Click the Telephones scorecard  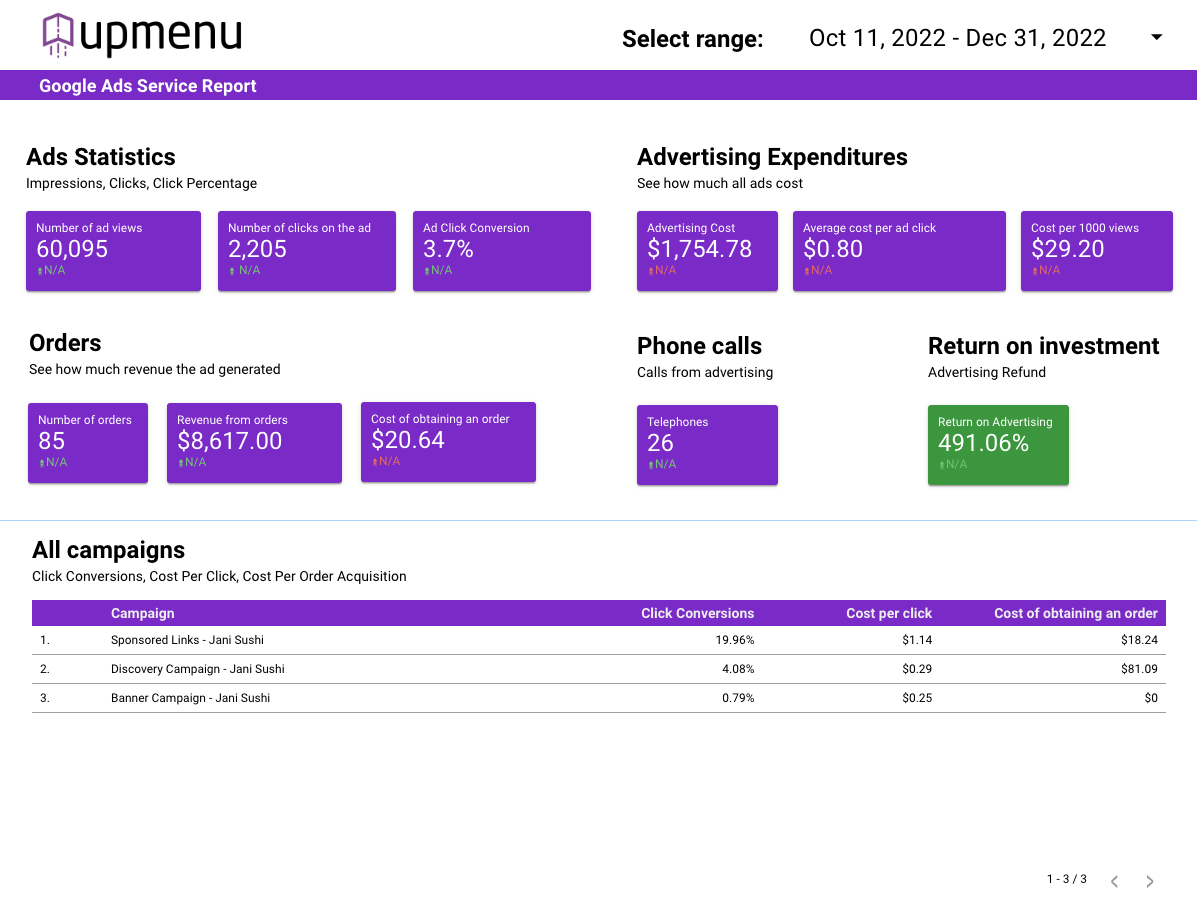tap(707, 445)
